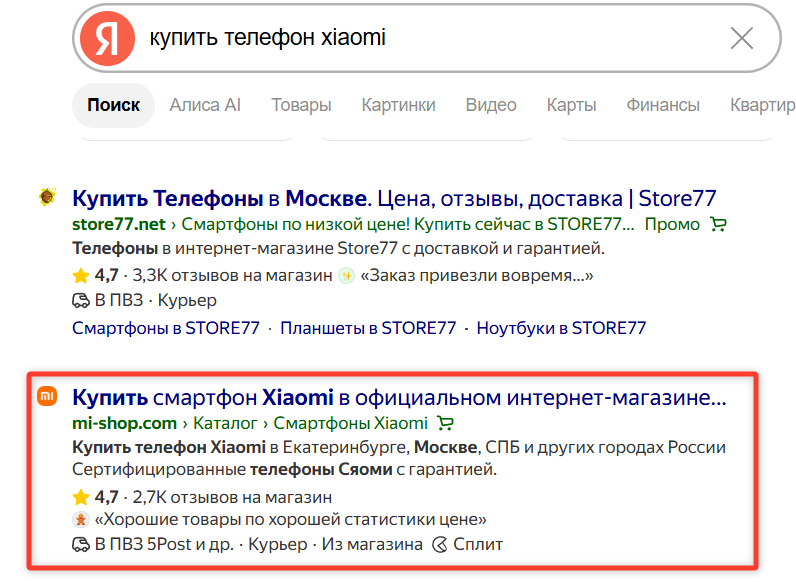Click shopping cart icon next to Промо

[718, 224]
